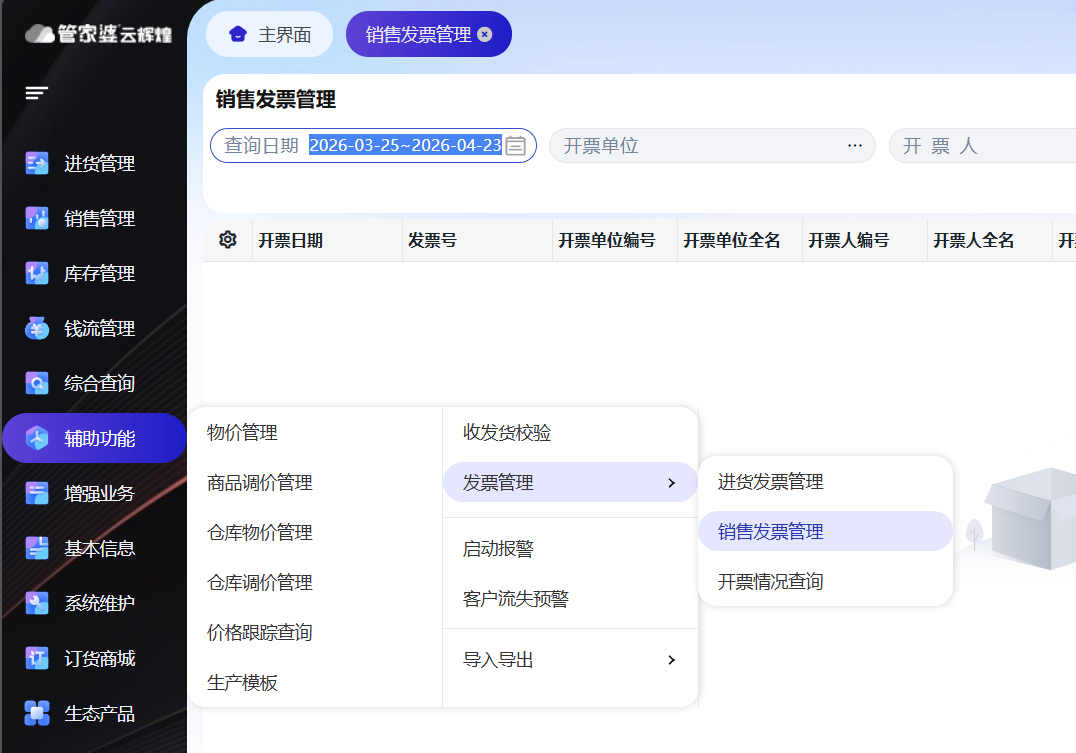Open 价格跟踪查询 menu entry
1076x753 pixels.
click(260, 632)
